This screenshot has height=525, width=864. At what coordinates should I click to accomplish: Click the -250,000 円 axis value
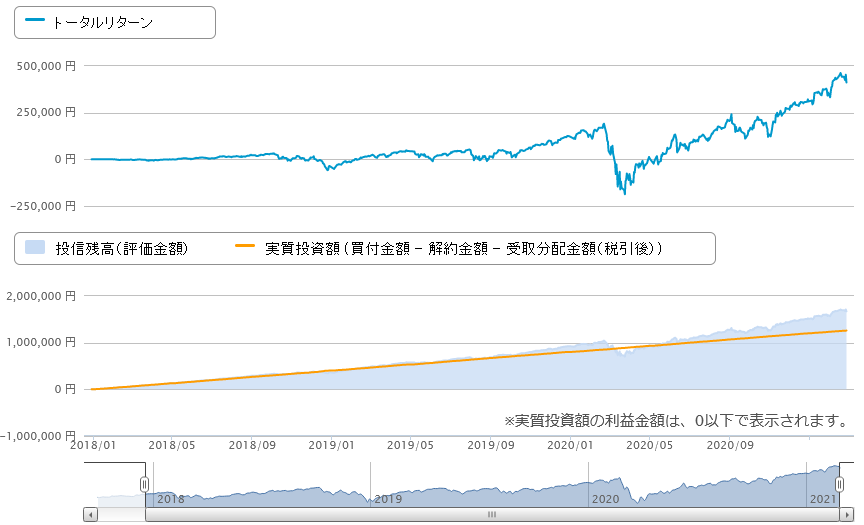pyautogui.click(x=43, y=206)
